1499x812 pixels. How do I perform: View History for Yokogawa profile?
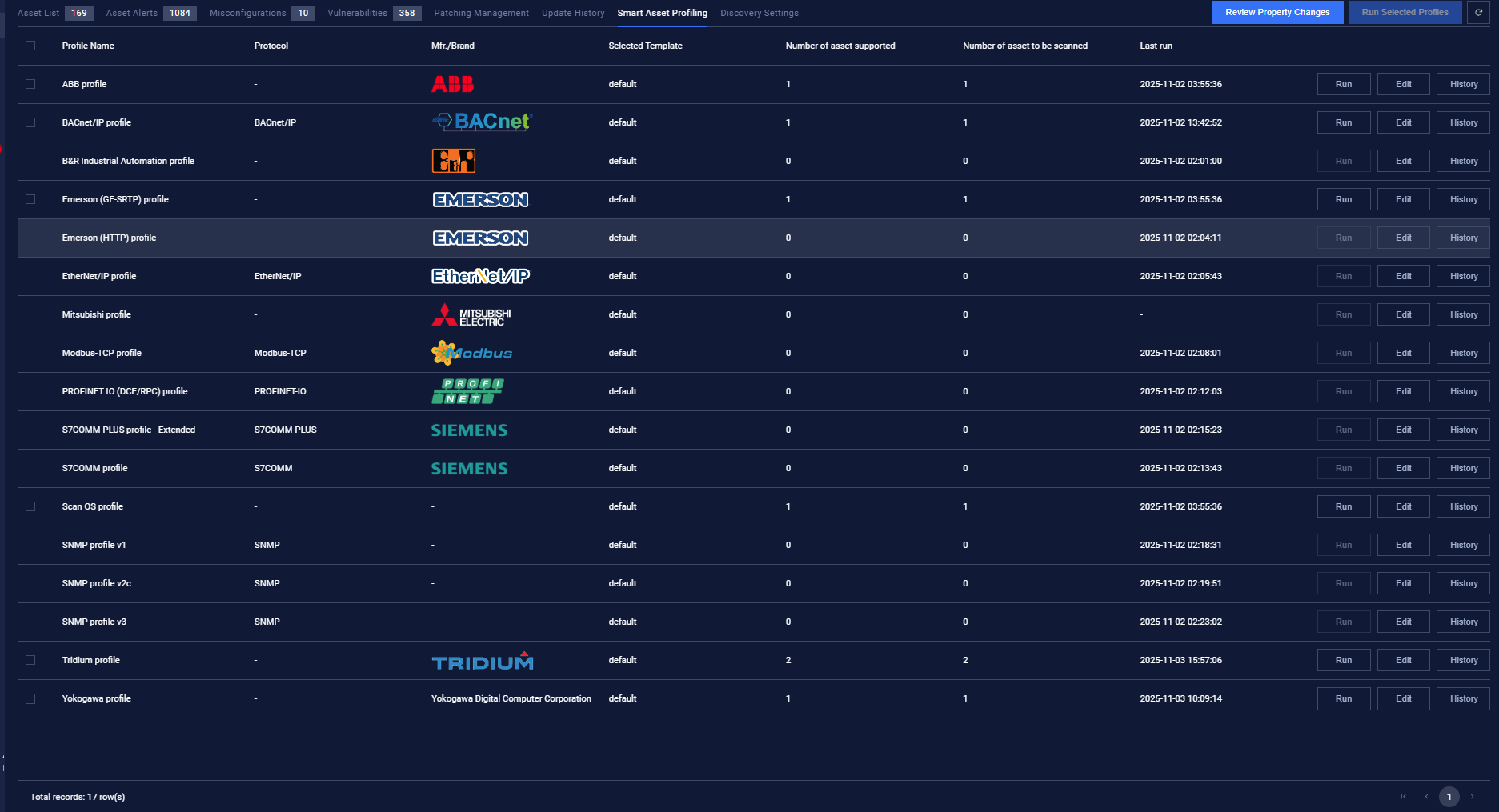click(1464, 698)
